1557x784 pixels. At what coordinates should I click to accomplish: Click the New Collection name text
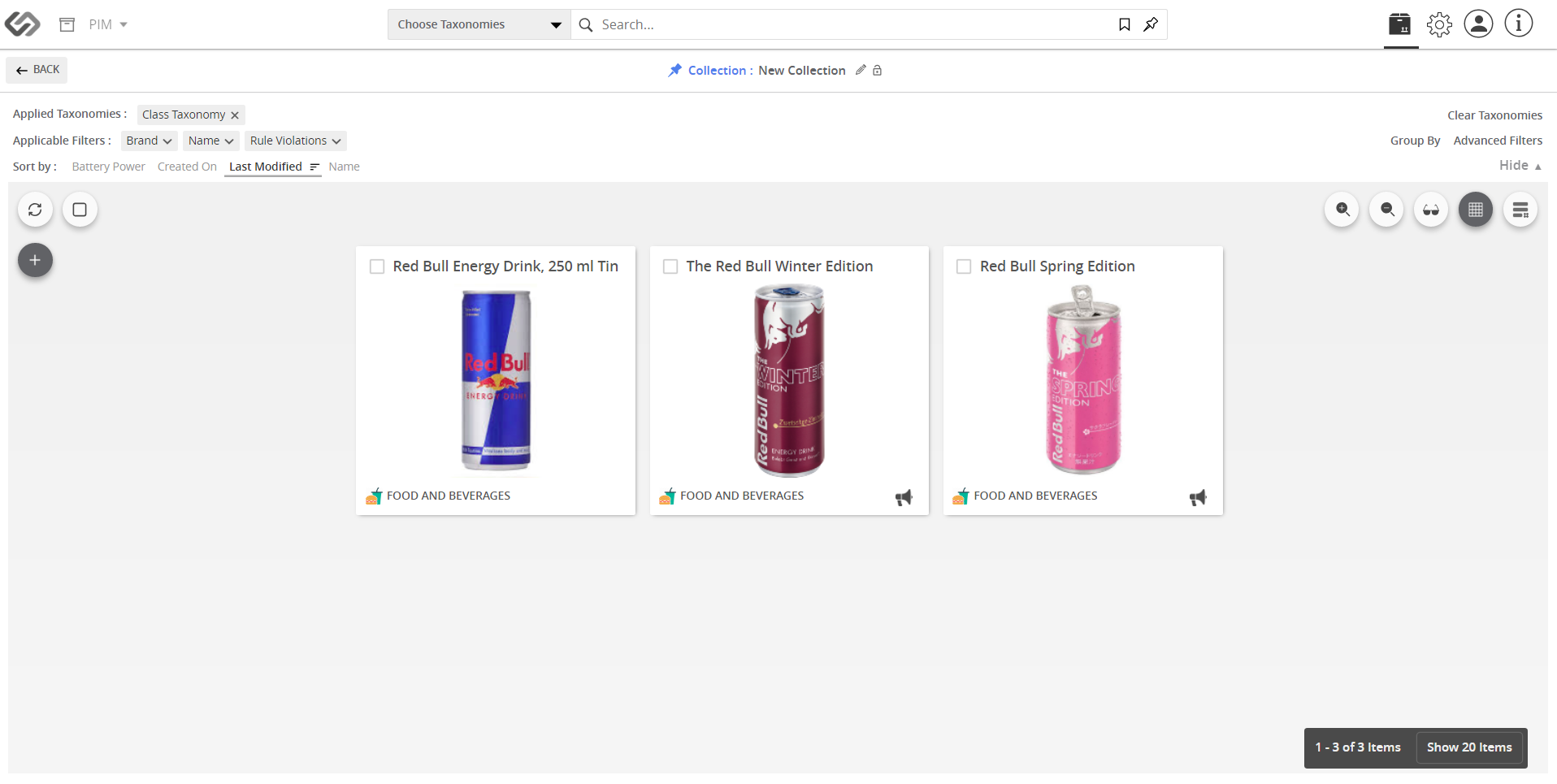pos(802,71)
